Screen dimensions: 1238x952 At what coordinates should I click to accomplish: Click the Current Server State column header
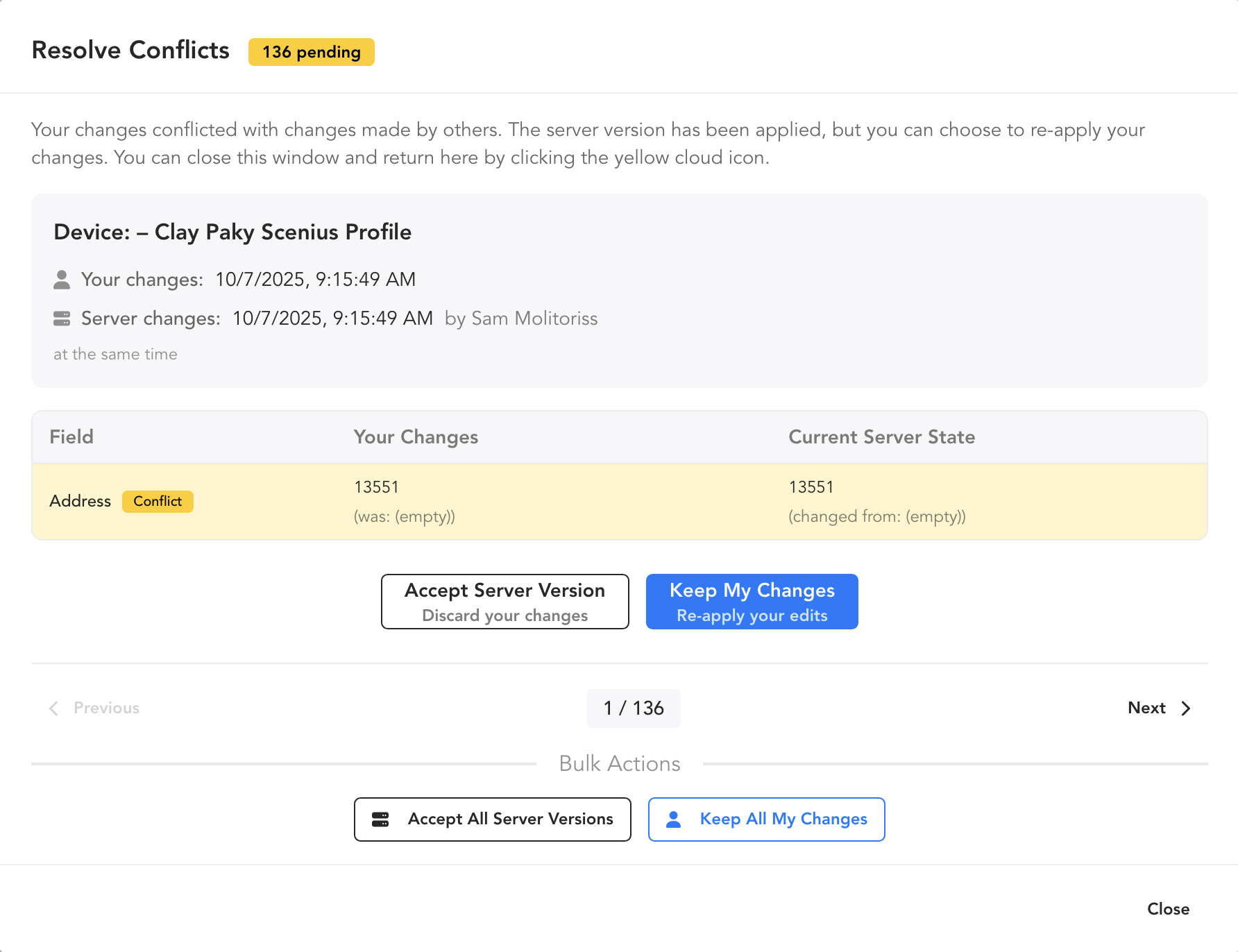881,437
